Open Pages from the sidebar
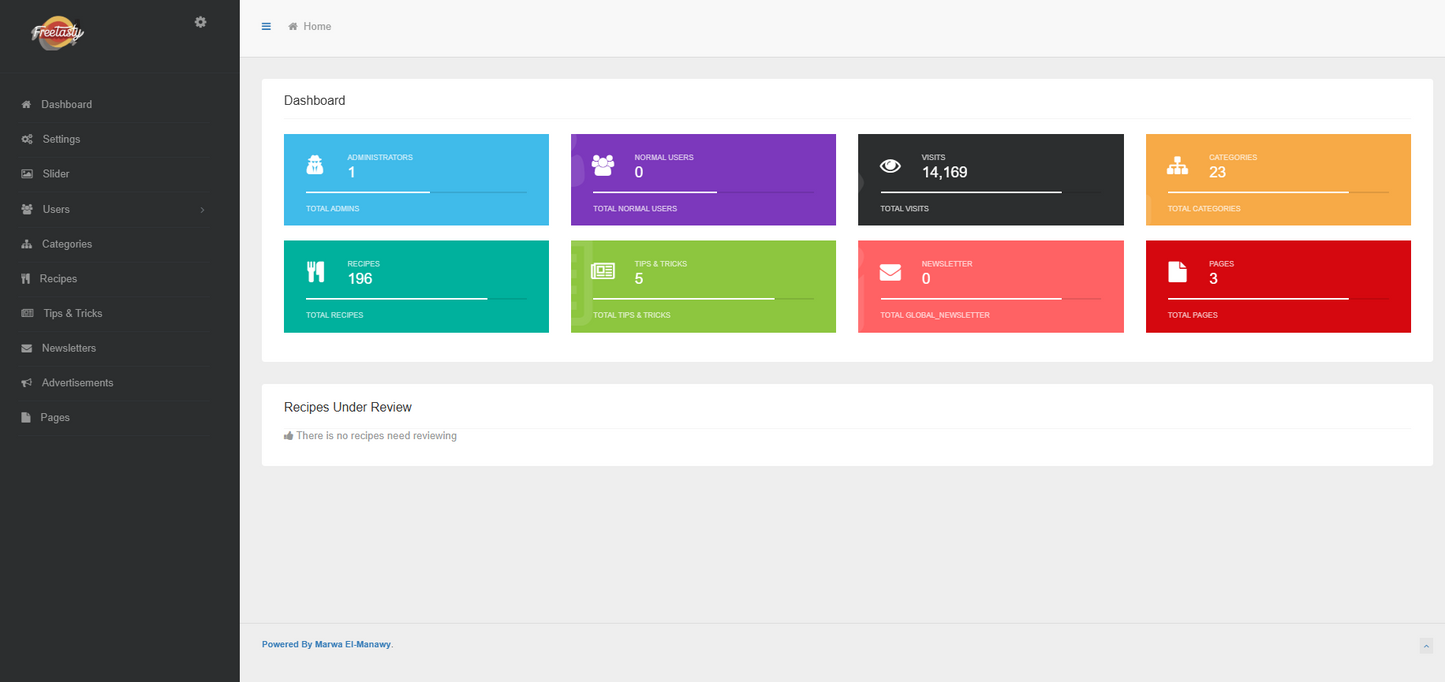Image resolution: width=1445 pixels, height=682 pixels. click(x=55, y=417)
